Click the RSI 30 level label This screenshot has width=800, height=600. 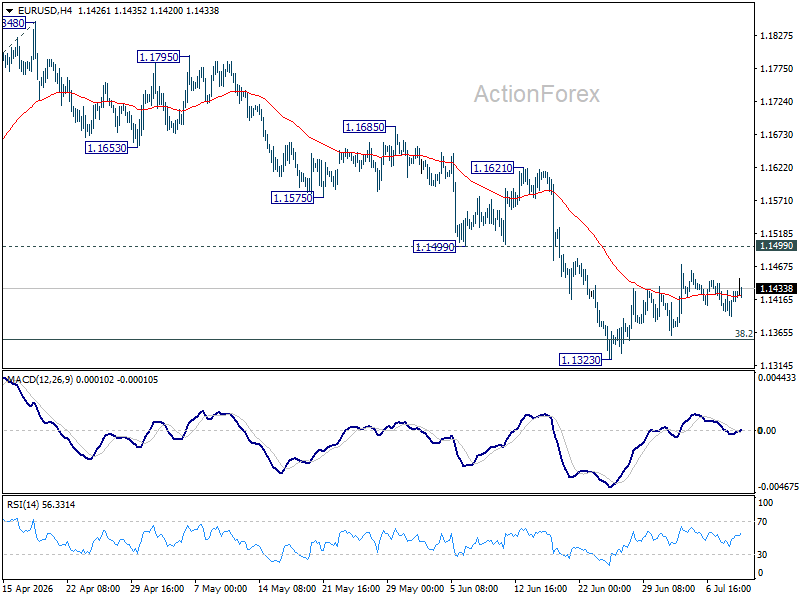pyautogui.click(x=763, y=555)
